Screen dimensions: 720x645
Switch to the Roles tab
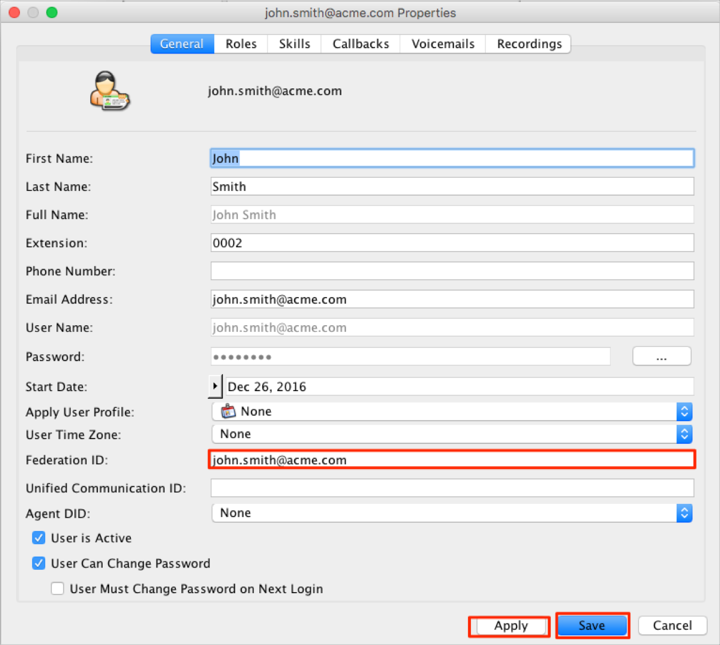[241, 44]
